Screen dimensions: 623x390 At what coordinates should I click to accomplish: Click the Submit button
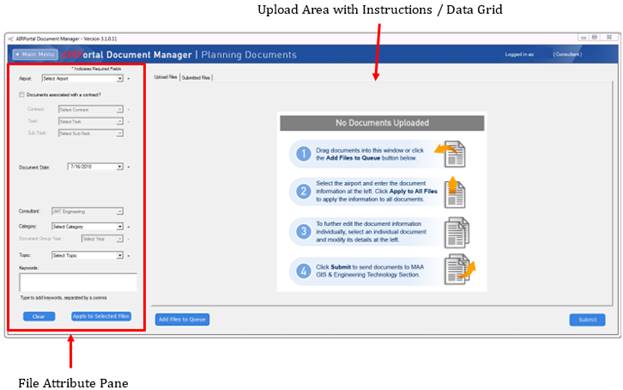(x=587, y=320)
